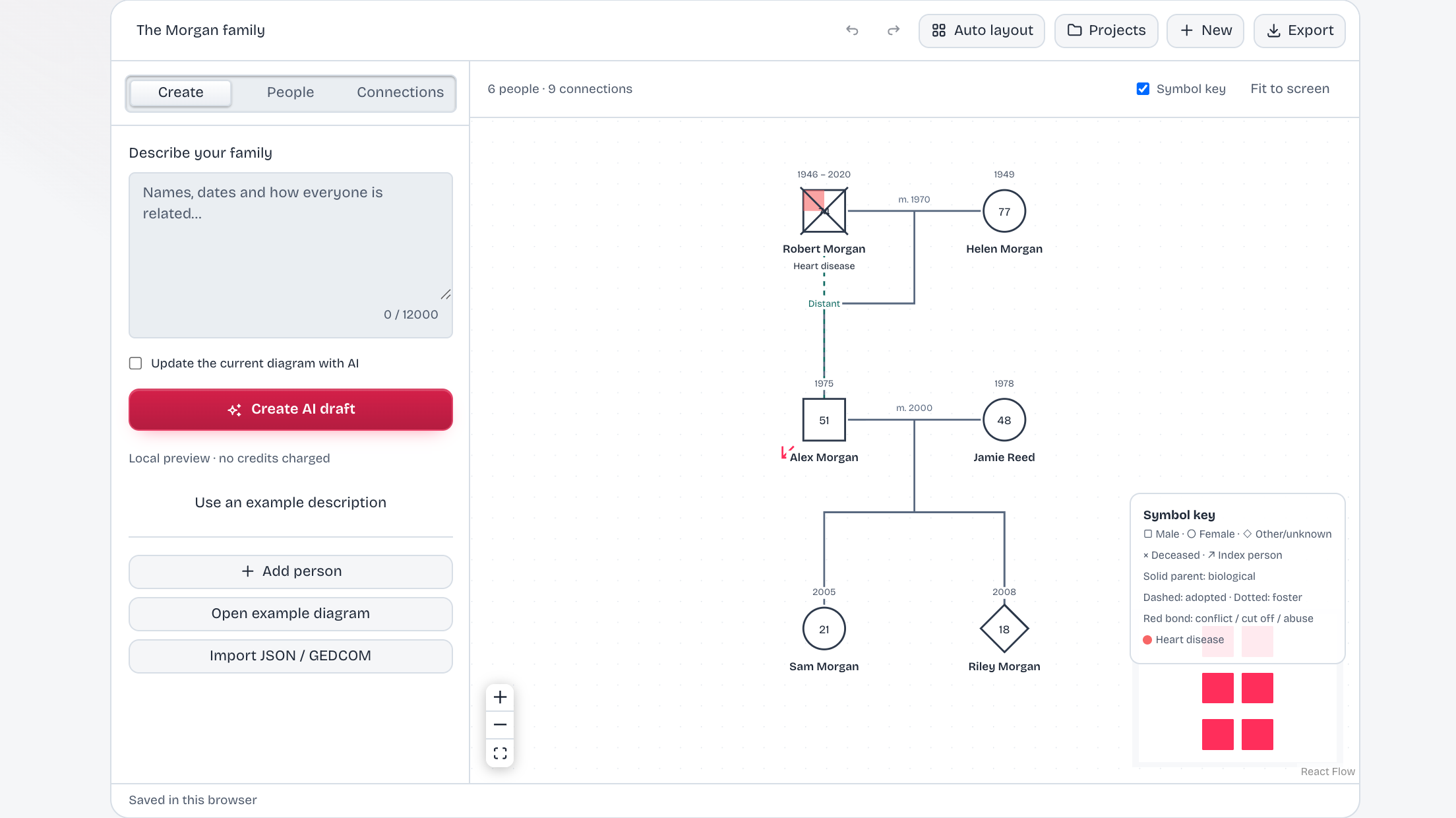Screen dimensions: 1456x818
Task: Use an example description link
Action: tap(291, 503)
